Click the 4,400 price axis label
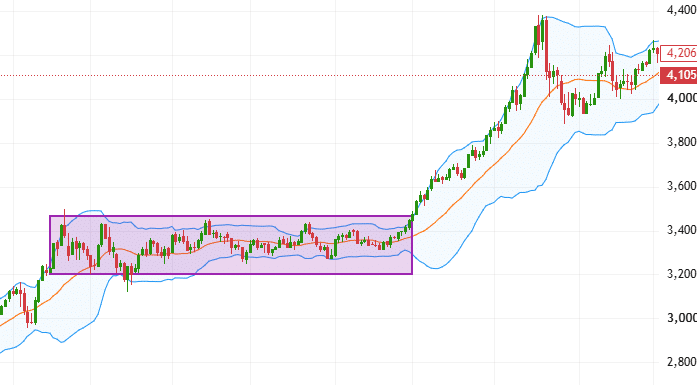This screenshot has width=697, height=385. tap(681, 10)
